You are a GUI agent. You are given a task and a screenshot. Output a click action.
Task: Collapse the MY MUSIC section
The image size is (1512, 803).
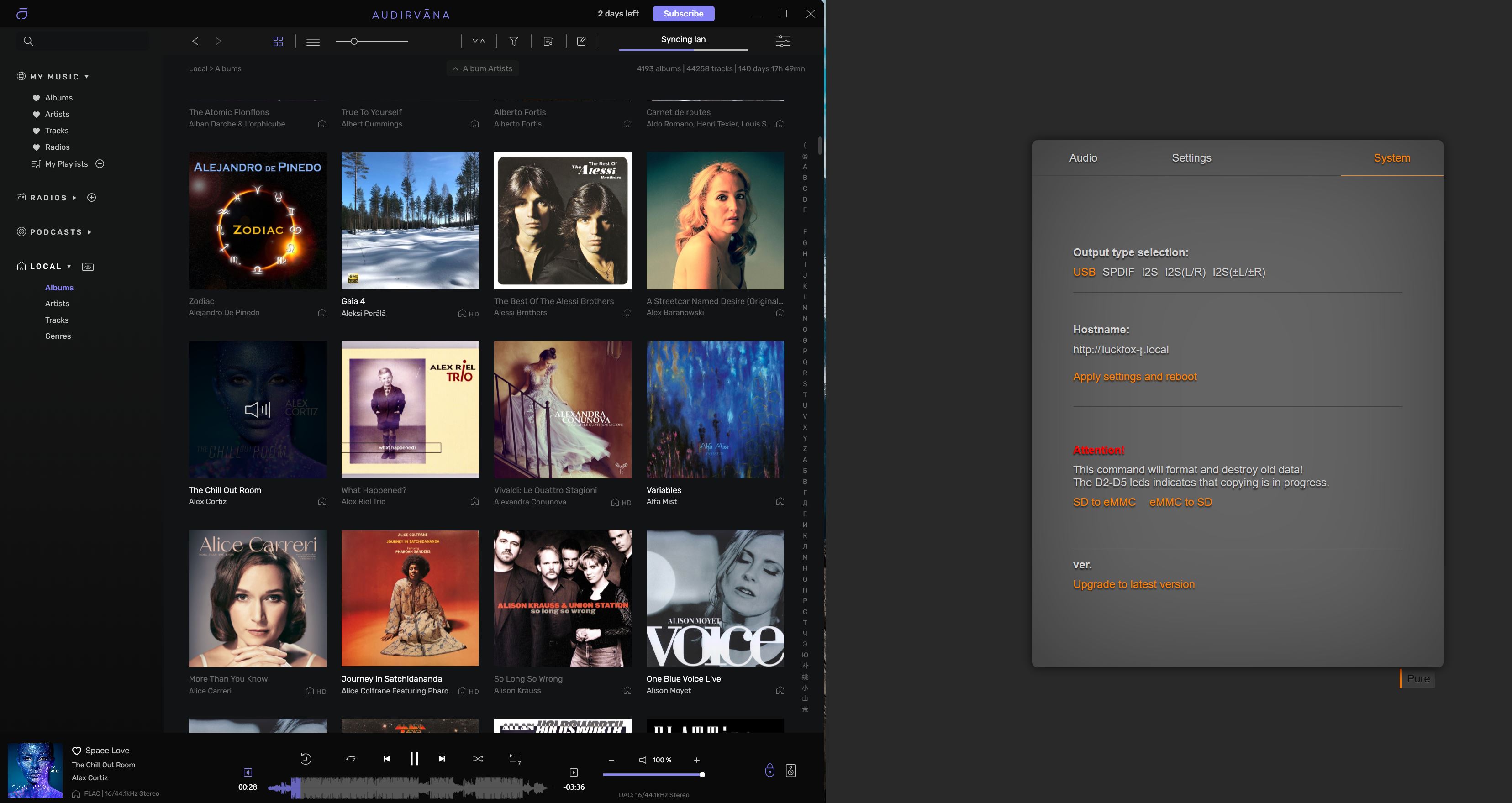pos(87,77)
